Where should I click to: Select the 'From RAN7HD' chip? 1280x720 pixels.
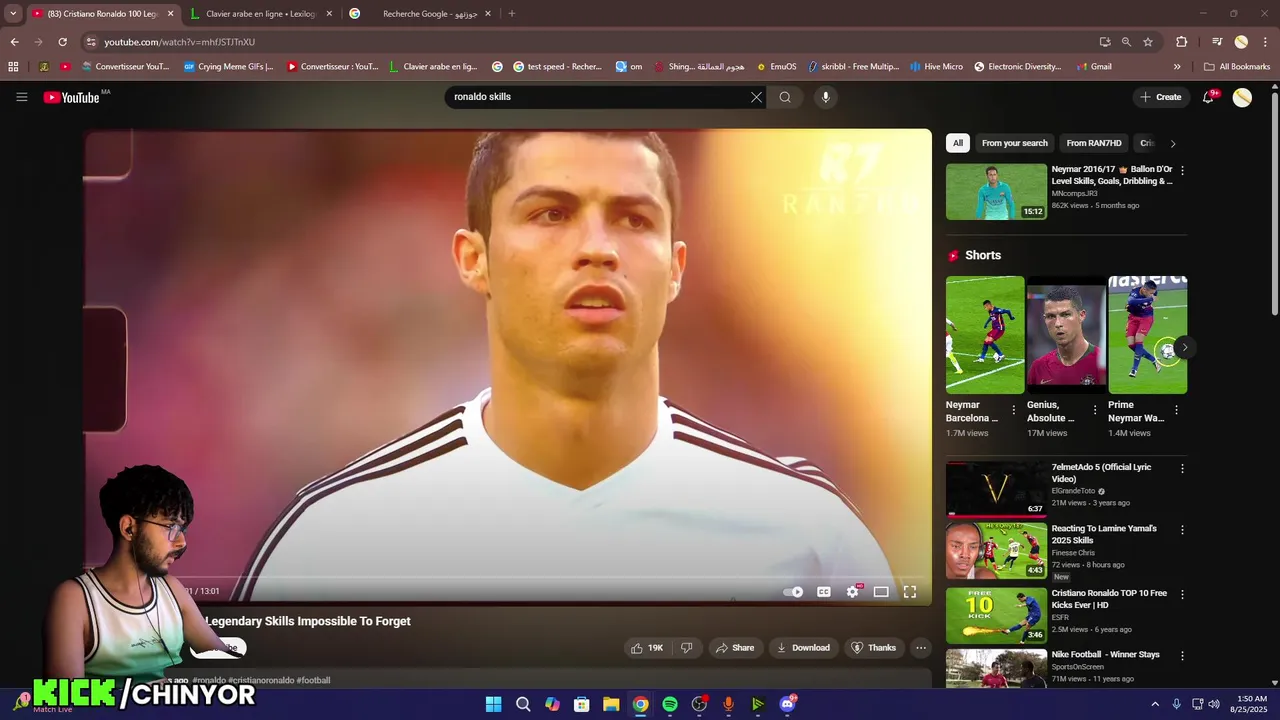point(1094,143)
